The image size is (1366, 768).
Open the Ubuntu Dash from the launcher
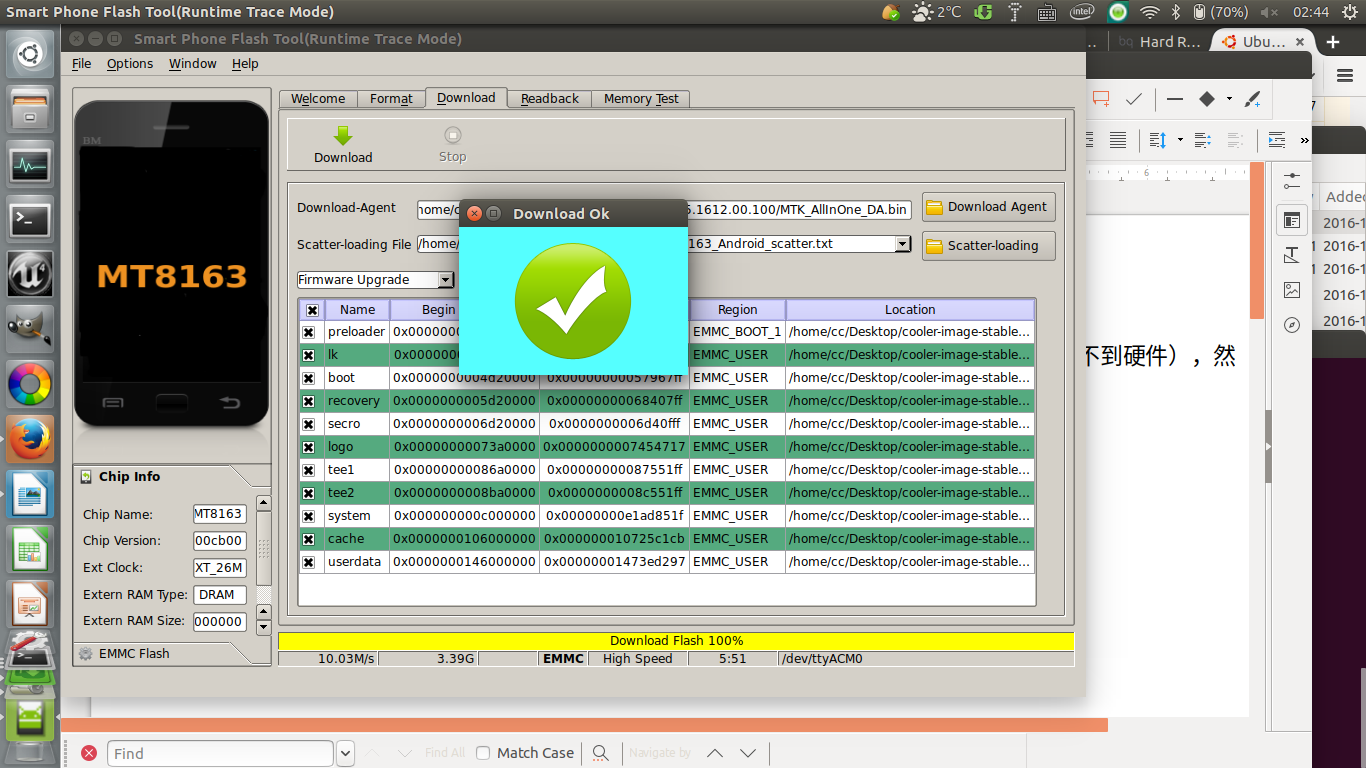30,53
